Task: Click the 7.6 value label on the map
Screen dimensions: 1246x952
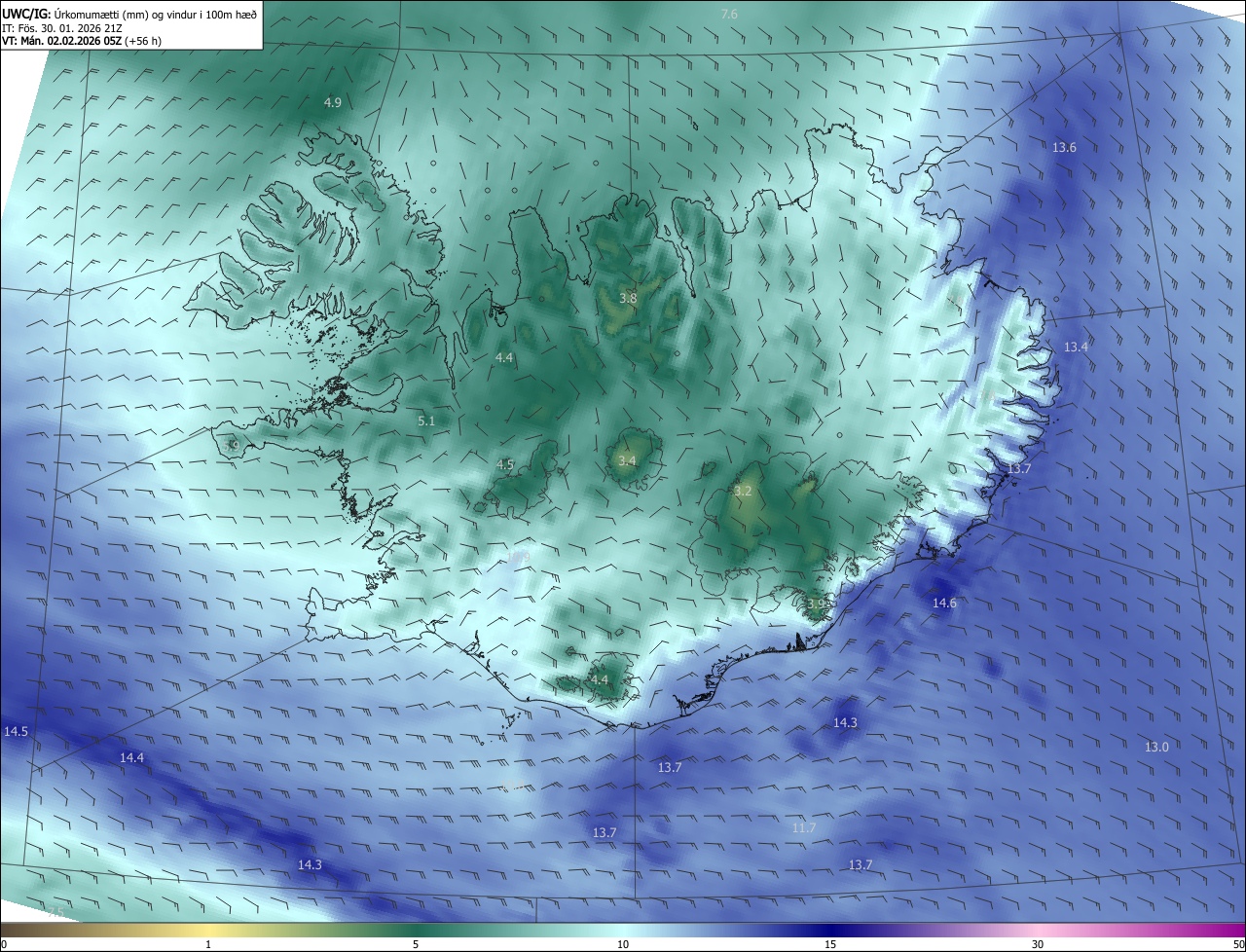Action: click(x=729, y=14)
